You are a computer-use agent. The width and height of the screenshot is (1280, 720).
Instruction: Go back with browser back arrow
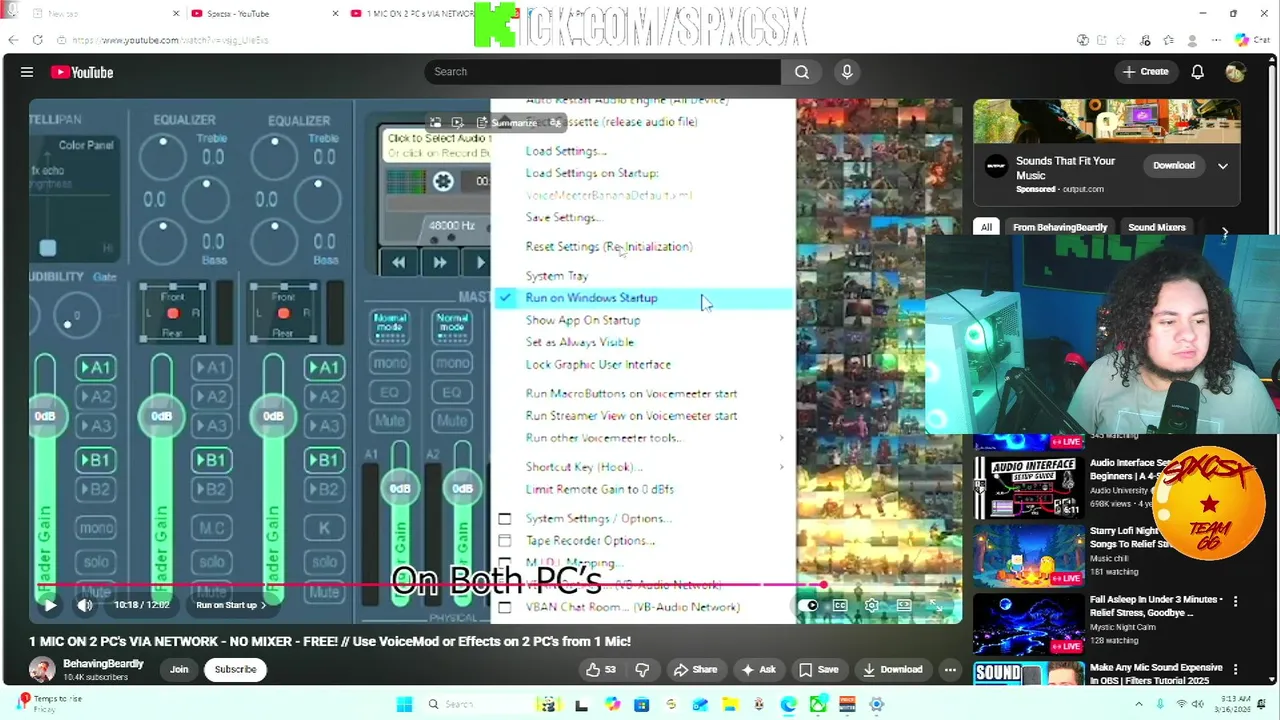(x=13, y=40)
